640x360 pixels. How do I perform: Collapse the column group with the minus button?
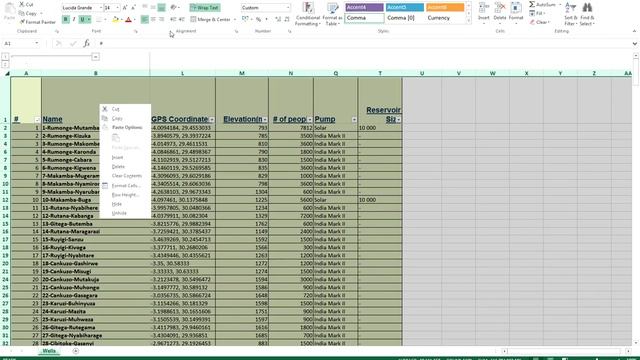pos(96,57)
